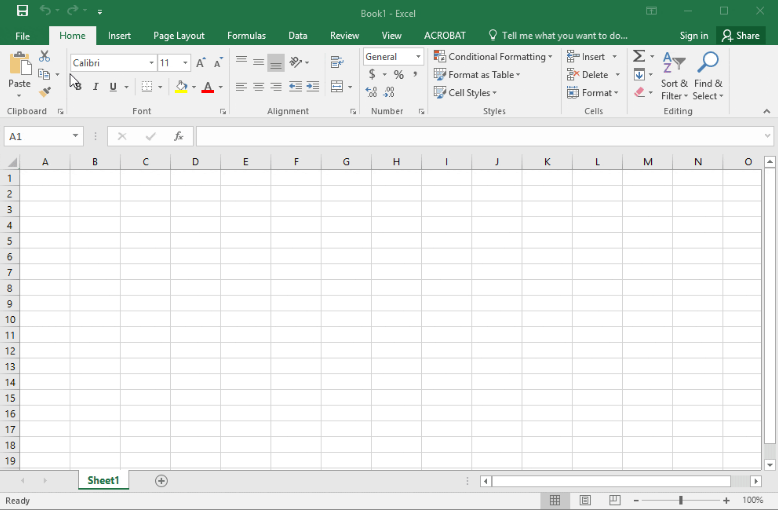Click the Increase Indent icon
This screenshot has height=510, width=778.
point(313,86)
